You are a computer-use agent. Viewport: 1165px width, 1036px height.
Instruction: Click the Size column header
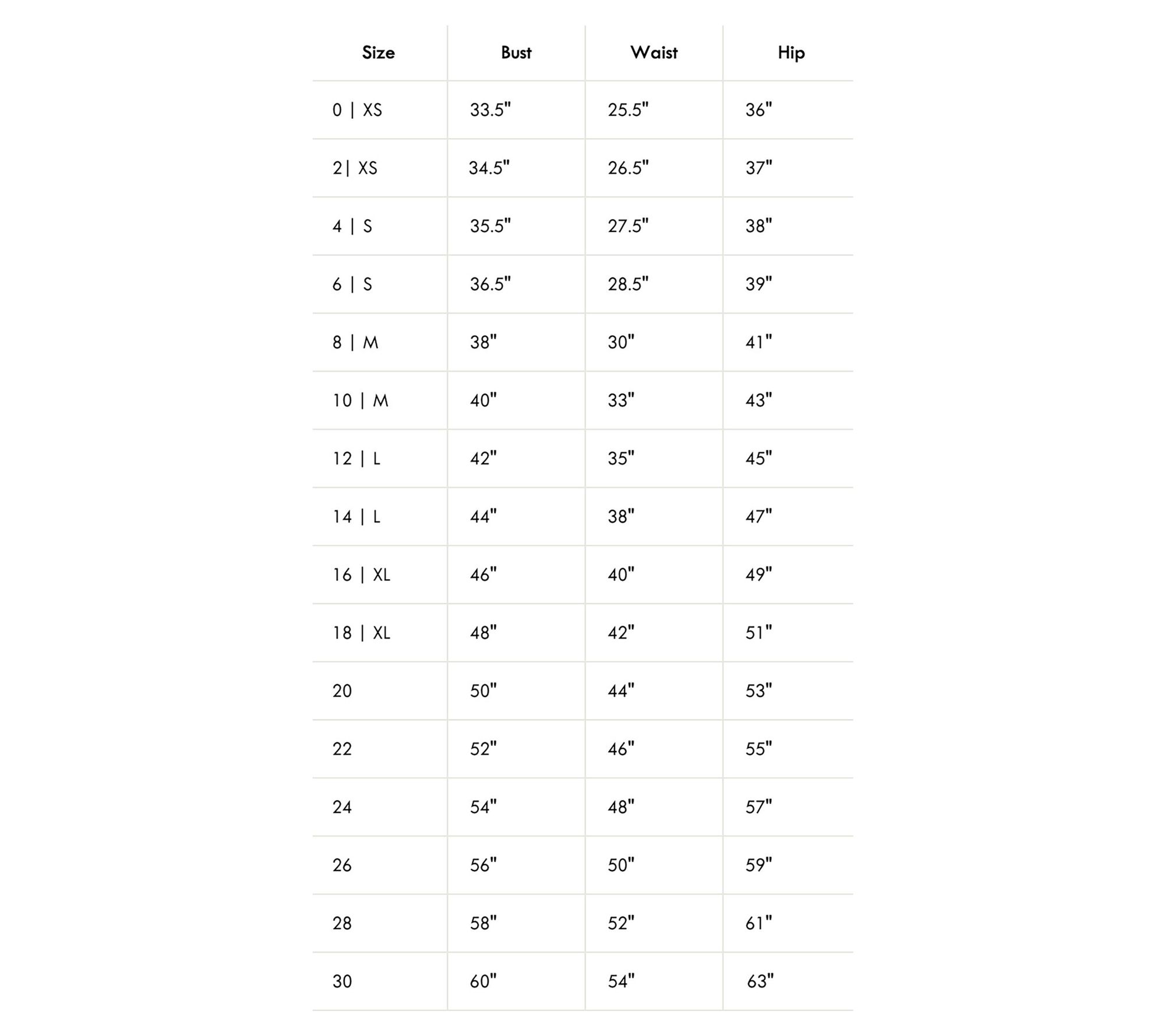(x=378, y=53)
